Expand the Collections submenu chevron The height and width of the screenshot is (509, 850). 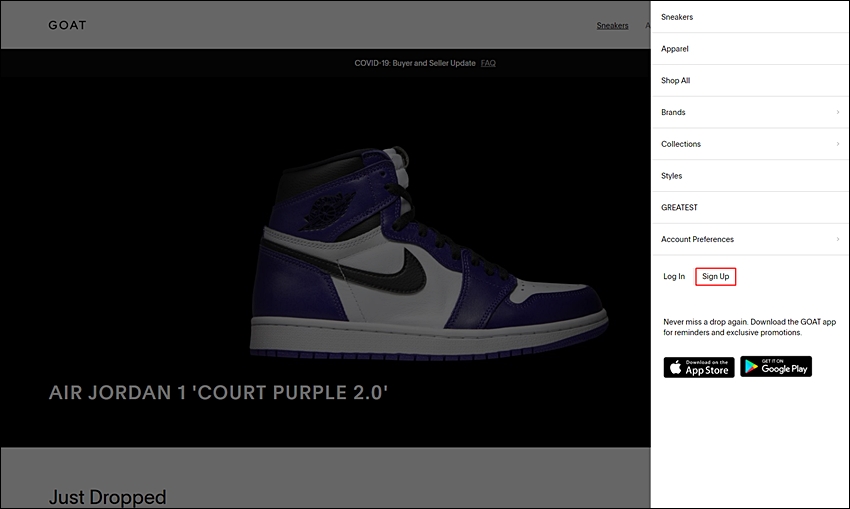[x=838, y=144]
